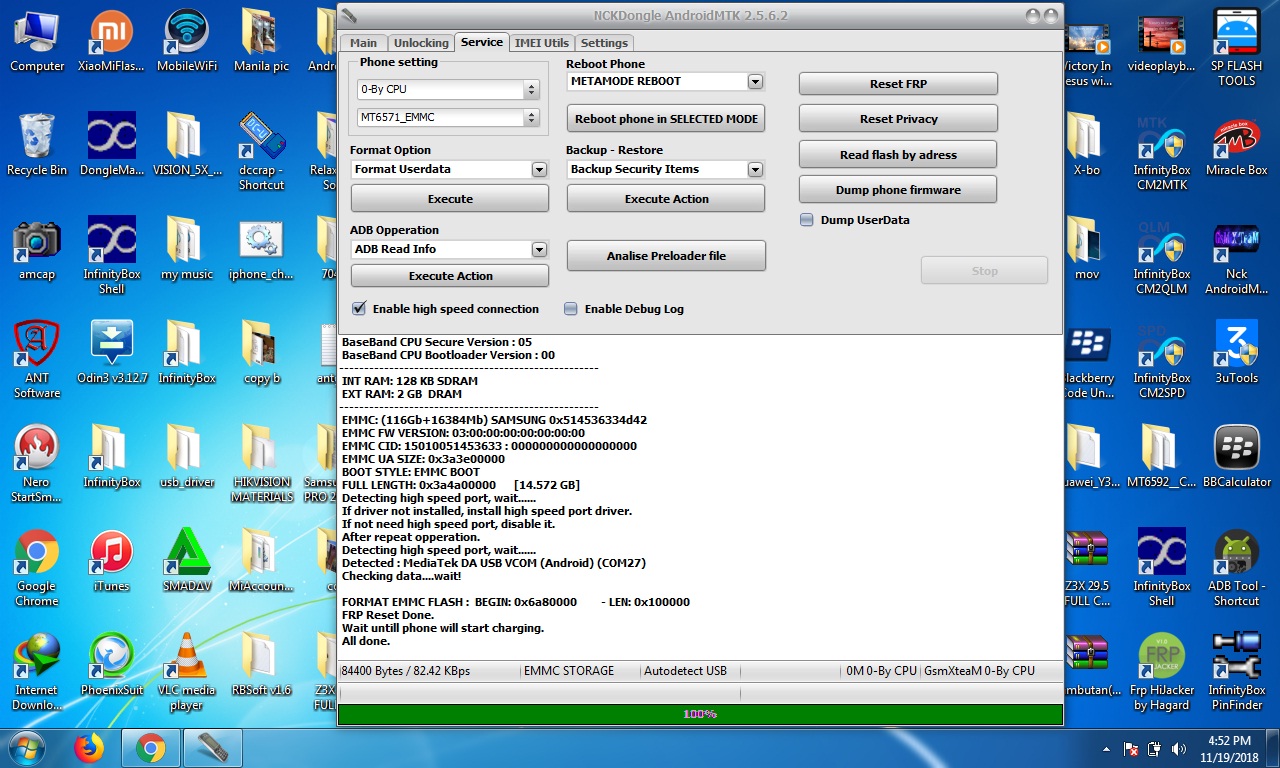Viewport: 1280px width, 768px height.
Task: Open SMADAV desktop shortcut
Action: point(187,562)
